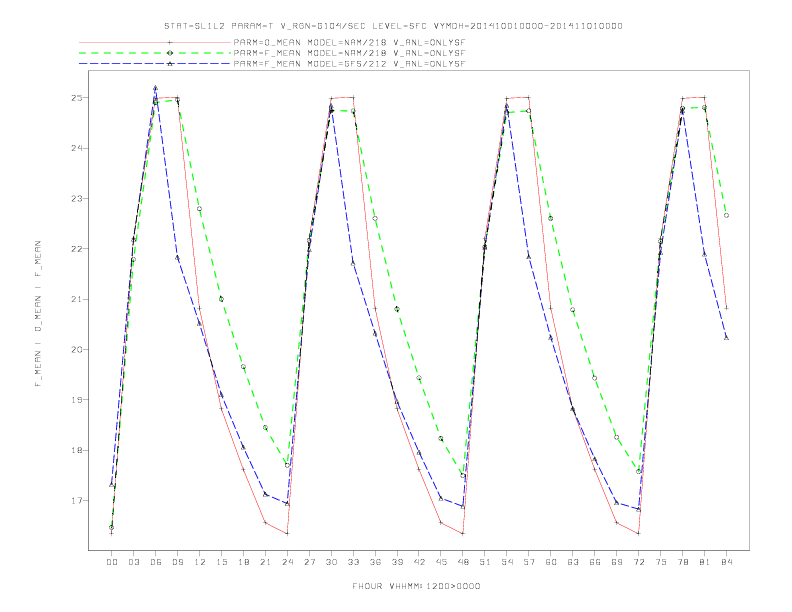Click the red plus marker at hour 24
Screen dimensions: 792x612
coord(287,533)
